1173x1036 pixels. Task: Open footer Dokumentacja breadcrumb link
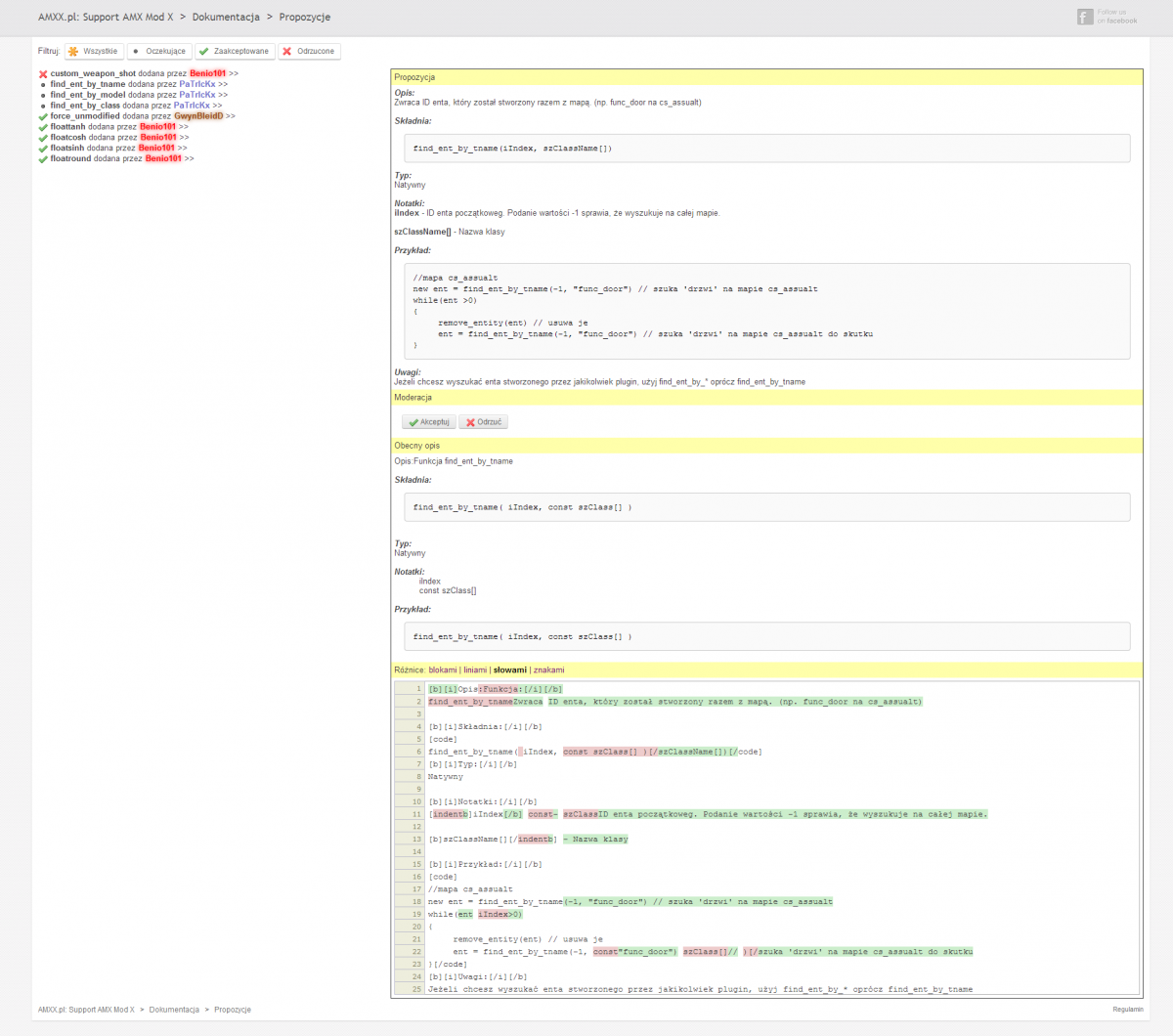[174, 1010]
